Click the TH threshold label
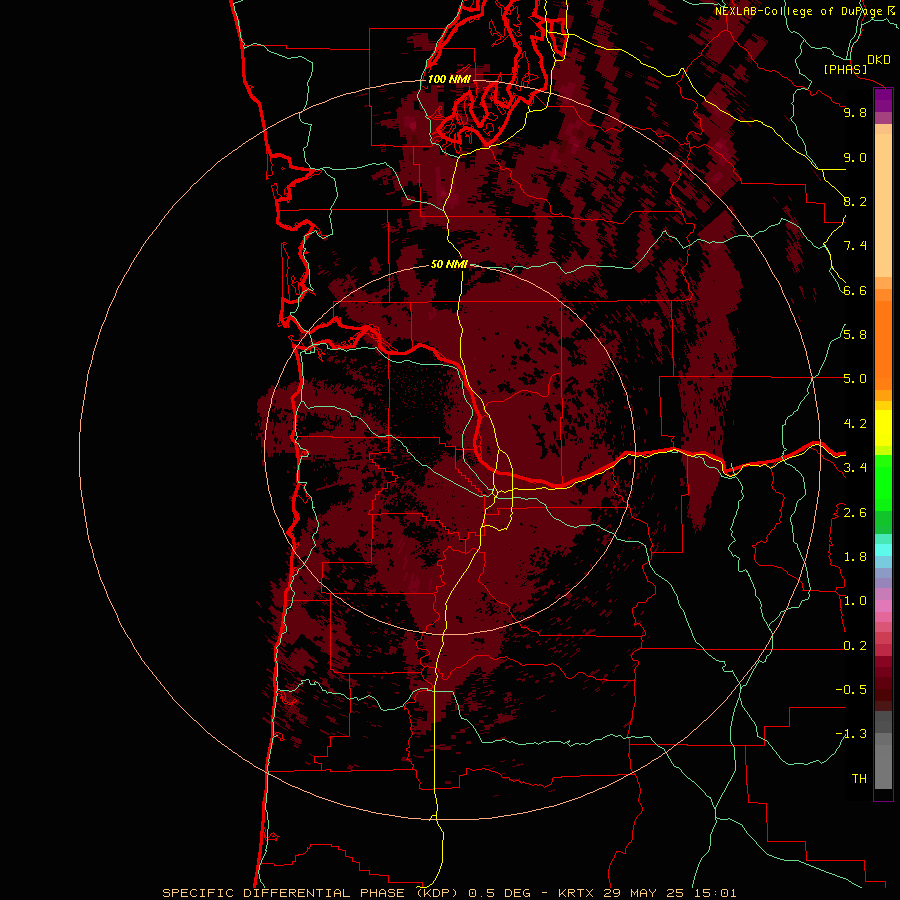This screenshot has height=900, width=900. tap(859, 779)
